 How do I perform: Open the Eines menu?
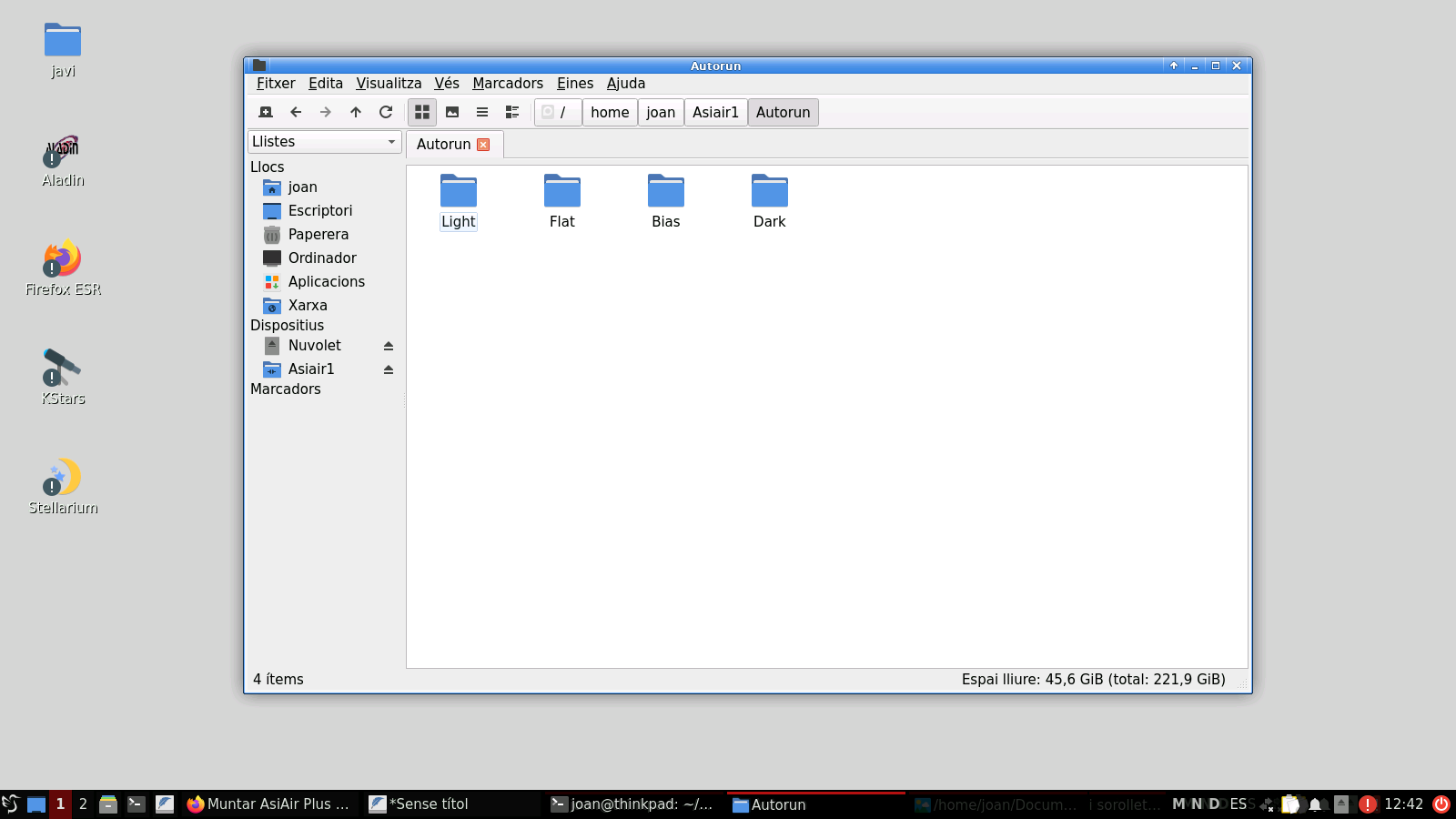tap(574, 84)
